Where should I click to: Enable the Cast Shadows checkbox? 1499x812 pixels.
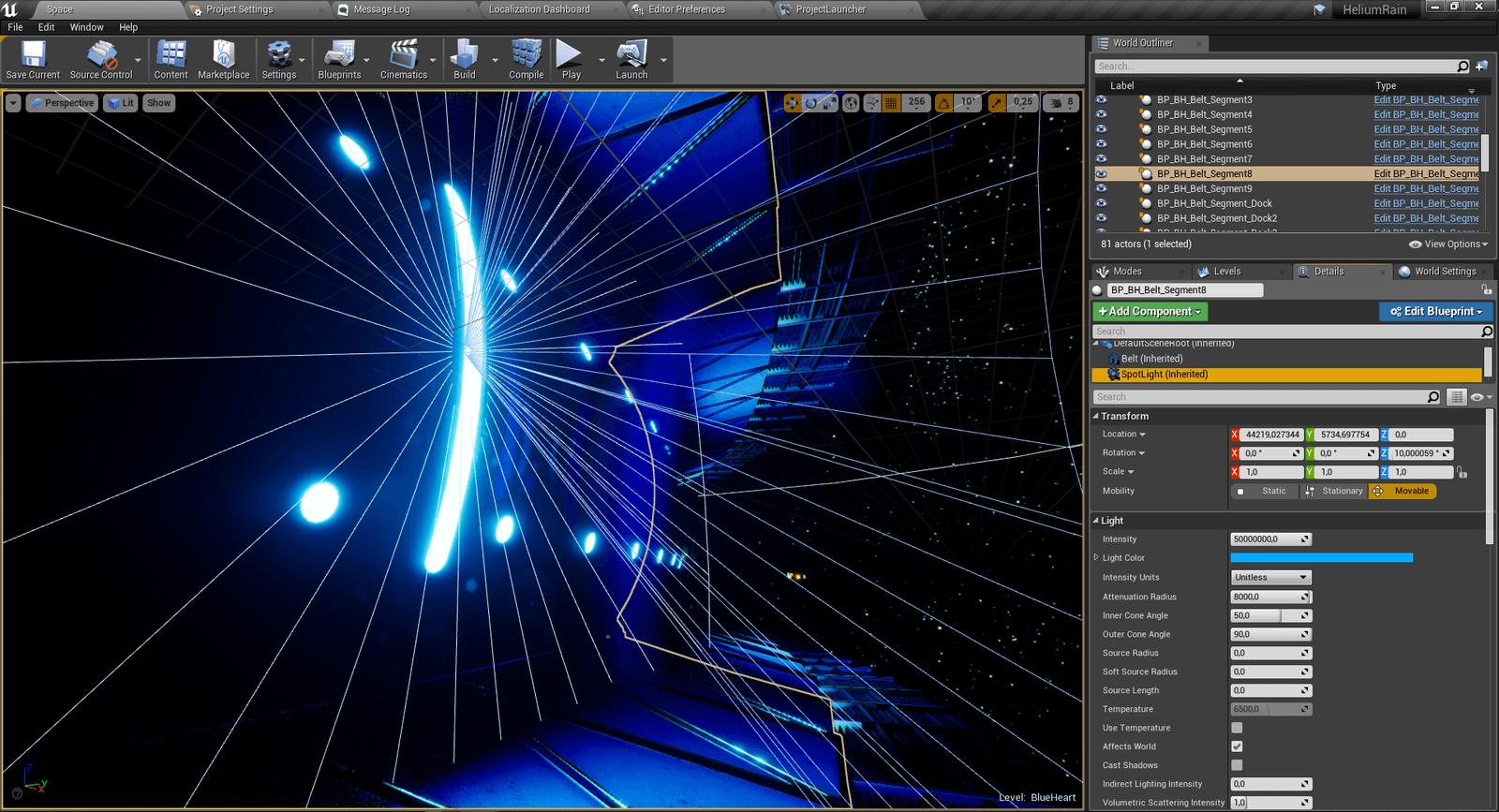tap(1237, 765)
